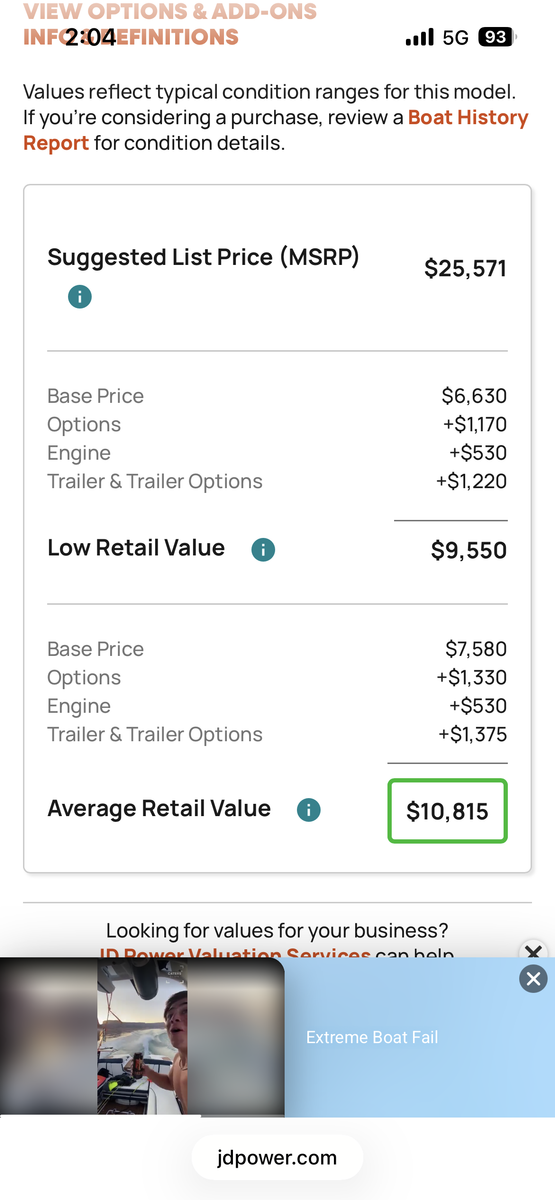
Task: Open the Info & Definitions link
Action: point(131,38)
